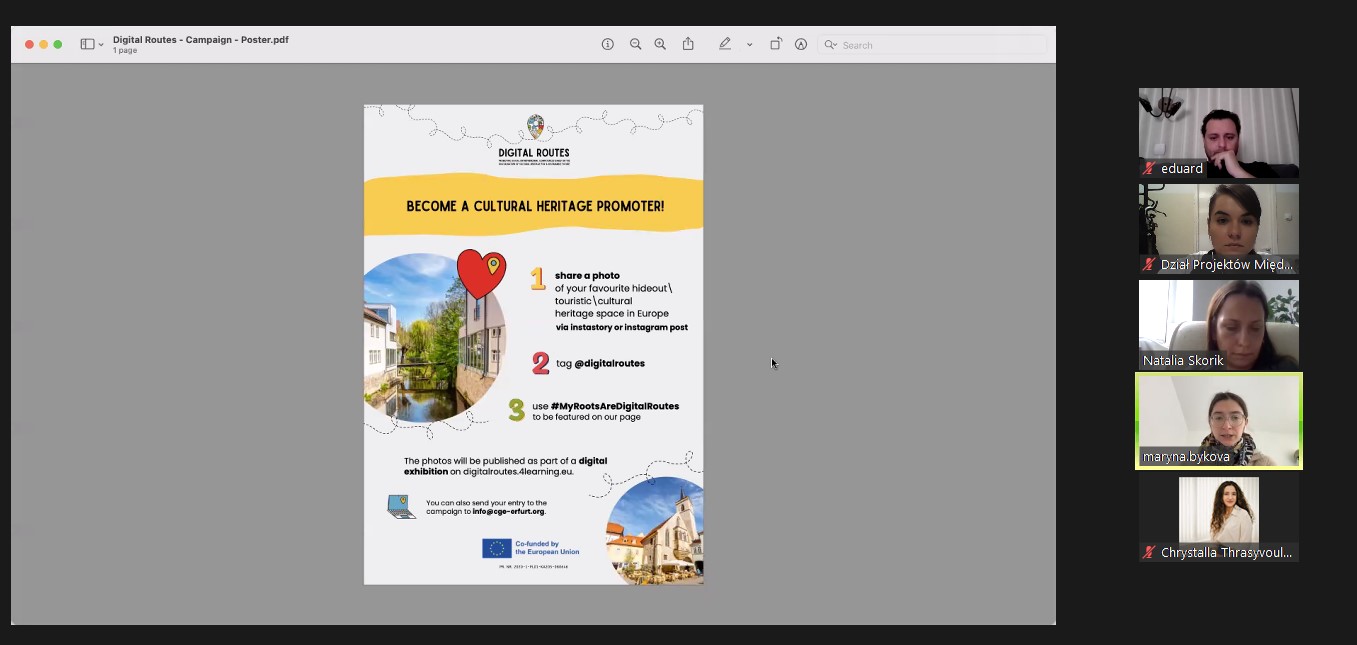Image resolution: width=1357 pixels, height=645 pixels.
Task: Click the yellow number 1 step marker
Action: click(x=538, y=279)
